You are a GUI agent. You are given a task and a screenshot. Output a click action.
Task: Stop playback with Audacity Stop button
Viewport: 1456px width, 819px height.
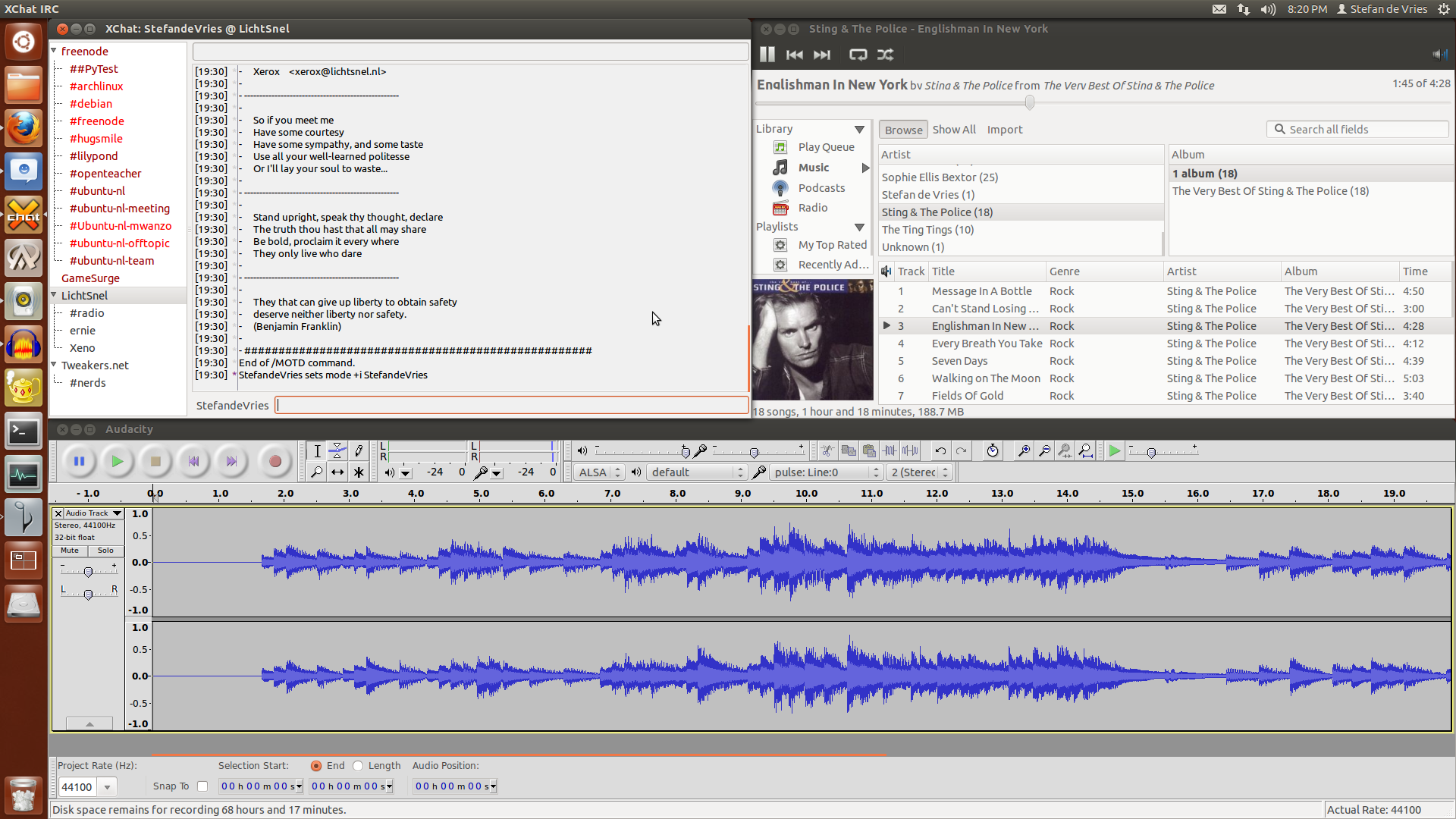pyautogui.click(x=155, y=461)
